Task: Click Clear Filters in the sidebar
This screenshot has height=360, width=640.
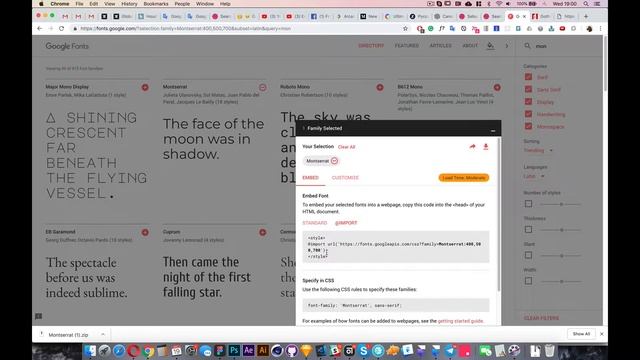Action: [541, 318]
